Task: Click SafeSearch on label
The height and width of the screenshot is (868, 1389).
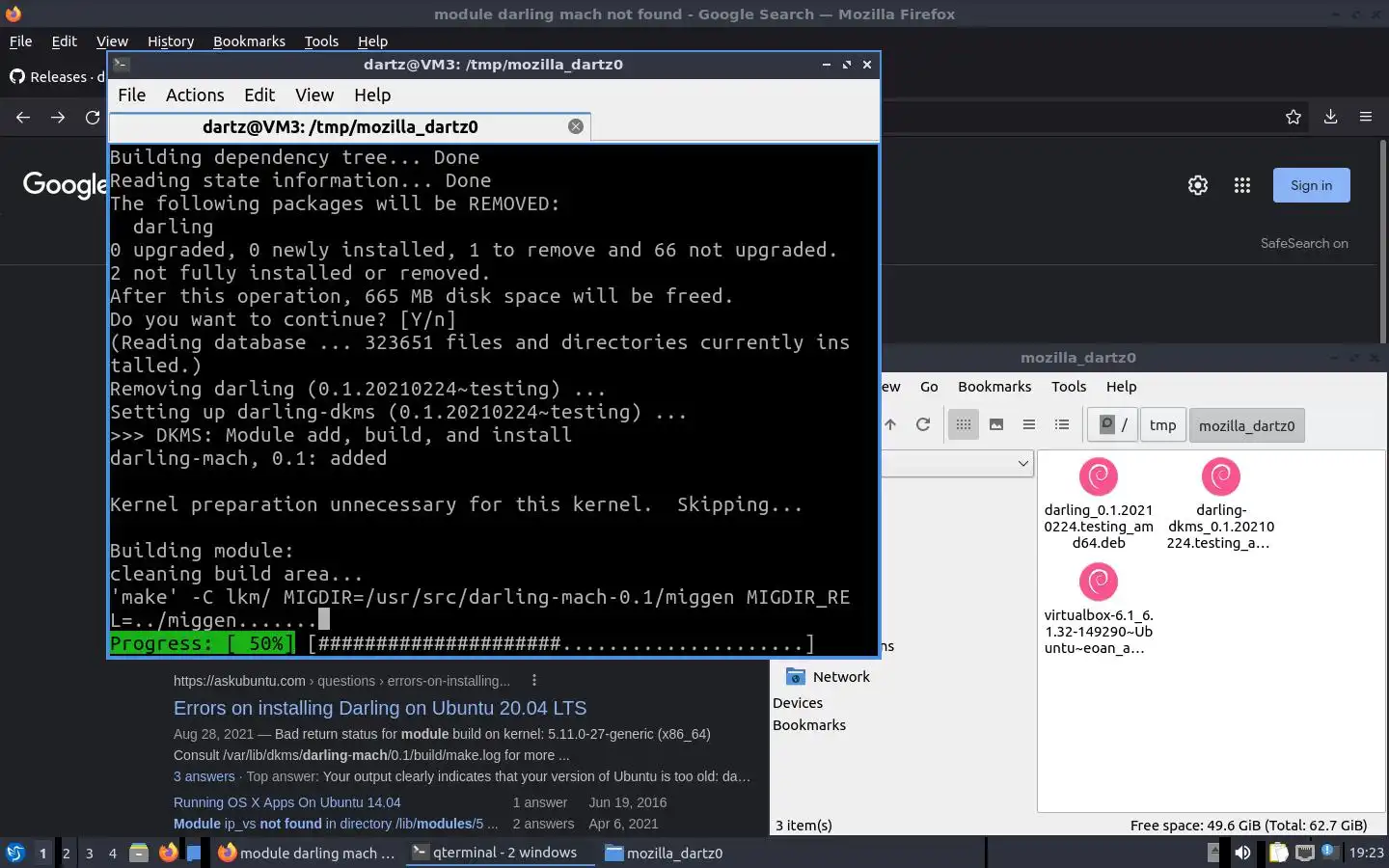Action: 1304,243
